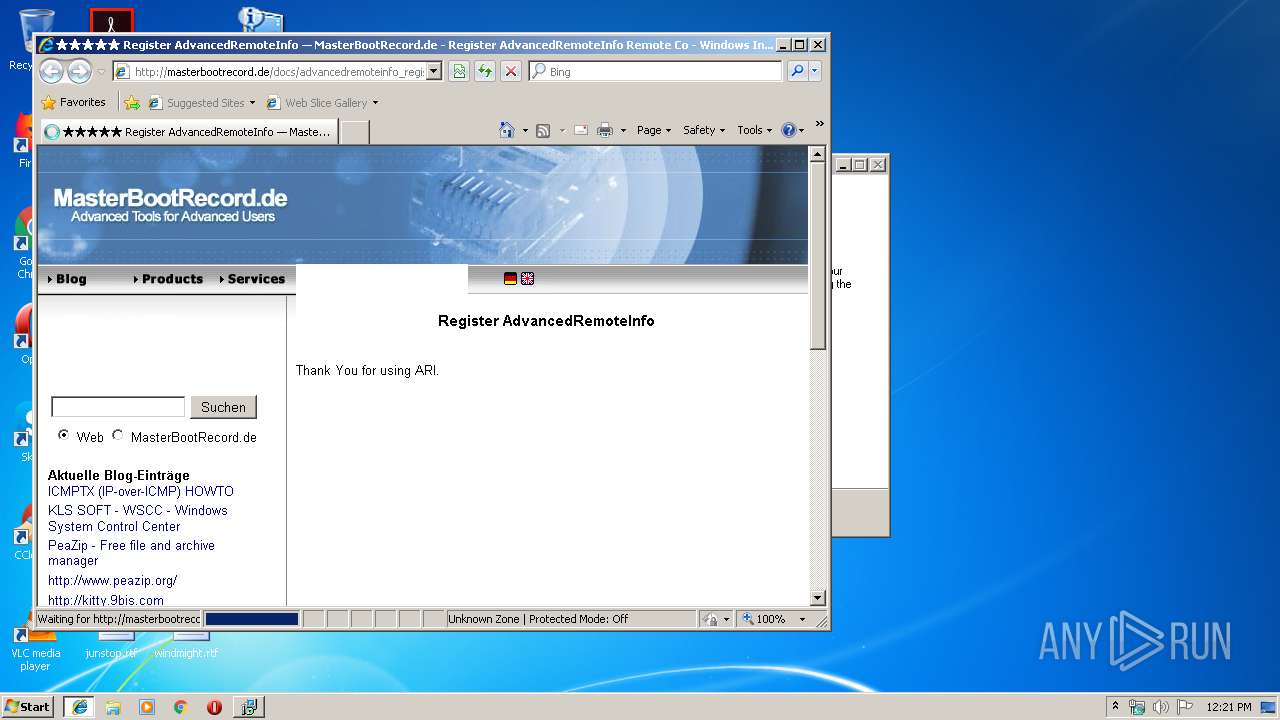Open a new blank tab

pos(354,131)
